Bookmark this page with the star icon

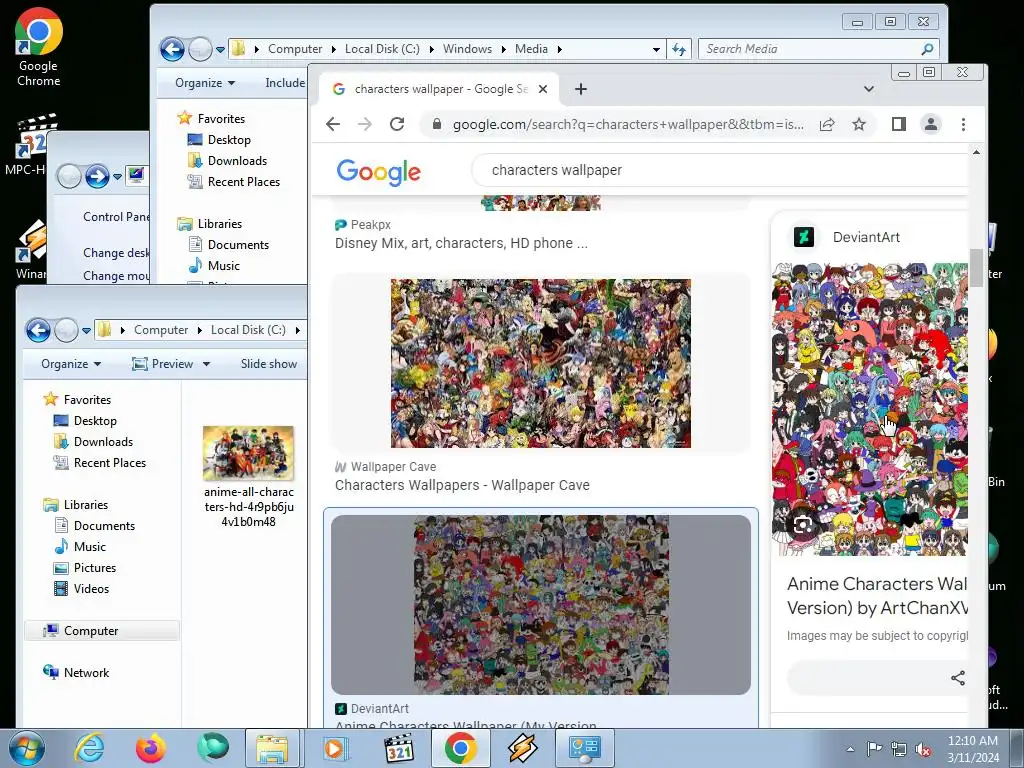pos(859,124)
